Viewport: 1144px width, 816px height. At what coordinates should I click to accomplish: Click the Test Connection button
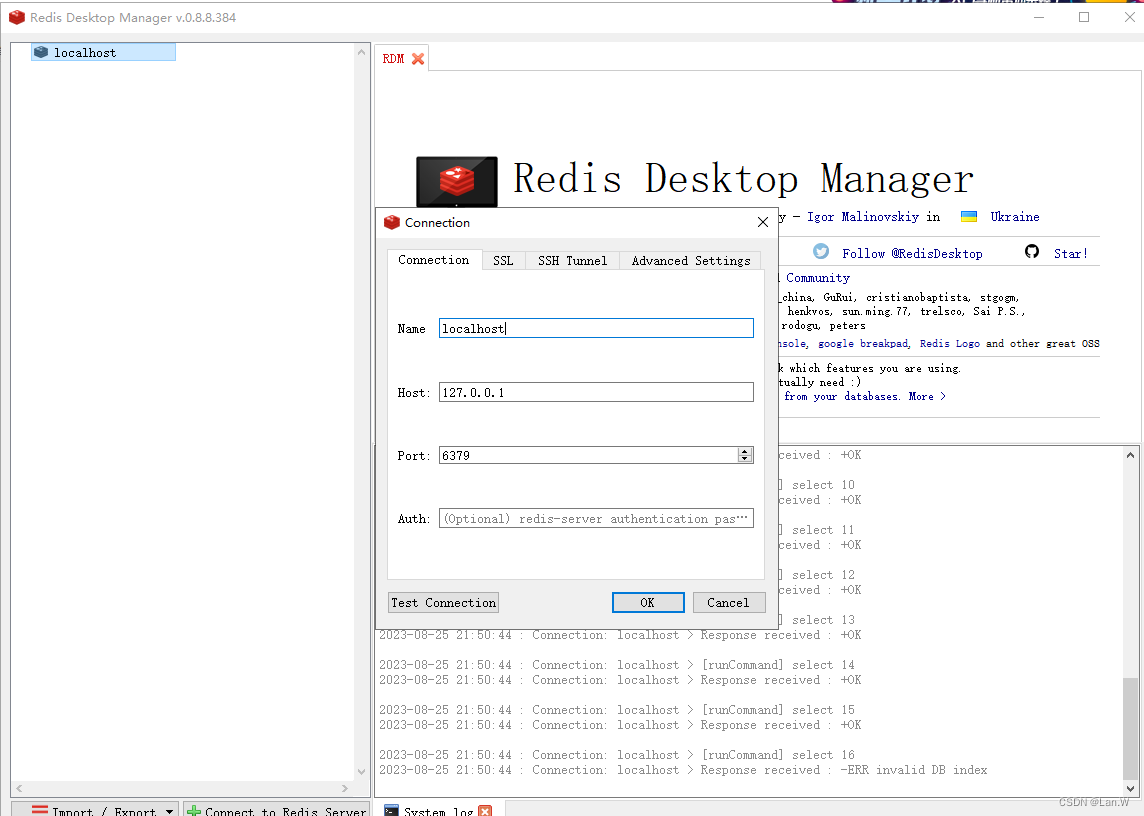click(444, 603)
